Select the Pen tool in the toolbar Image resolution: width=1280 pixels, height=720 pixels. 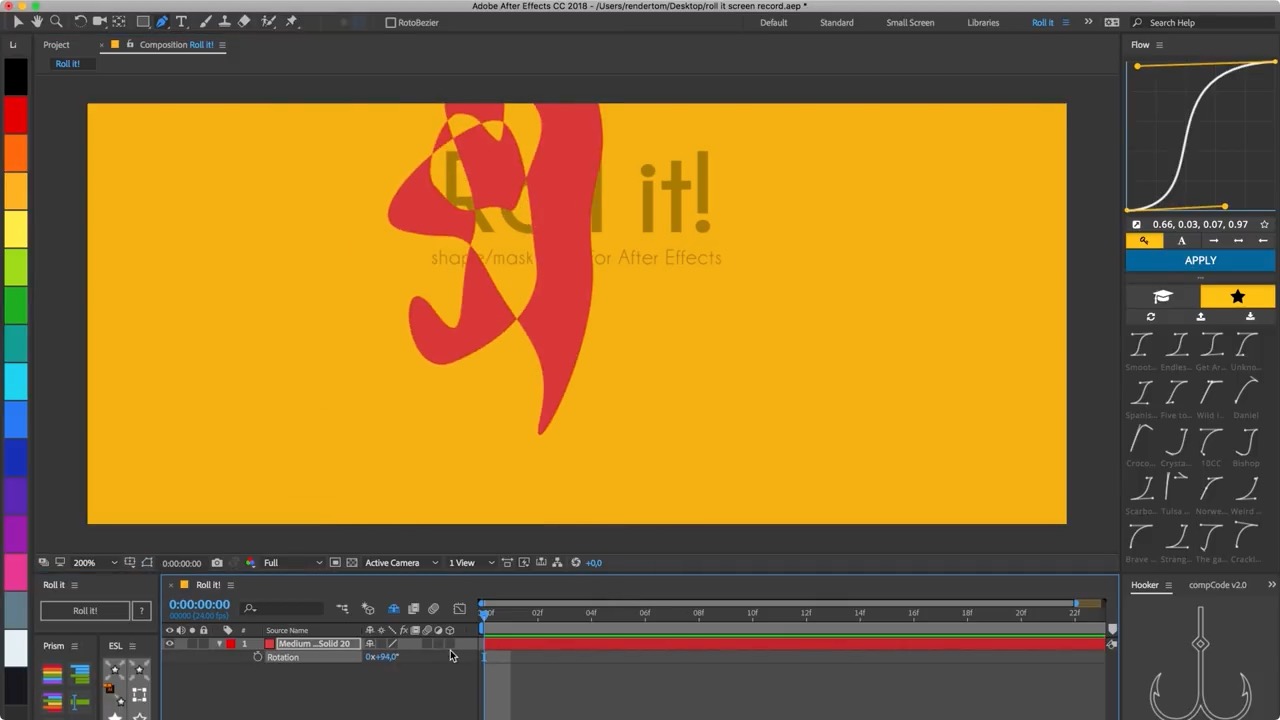162,22
